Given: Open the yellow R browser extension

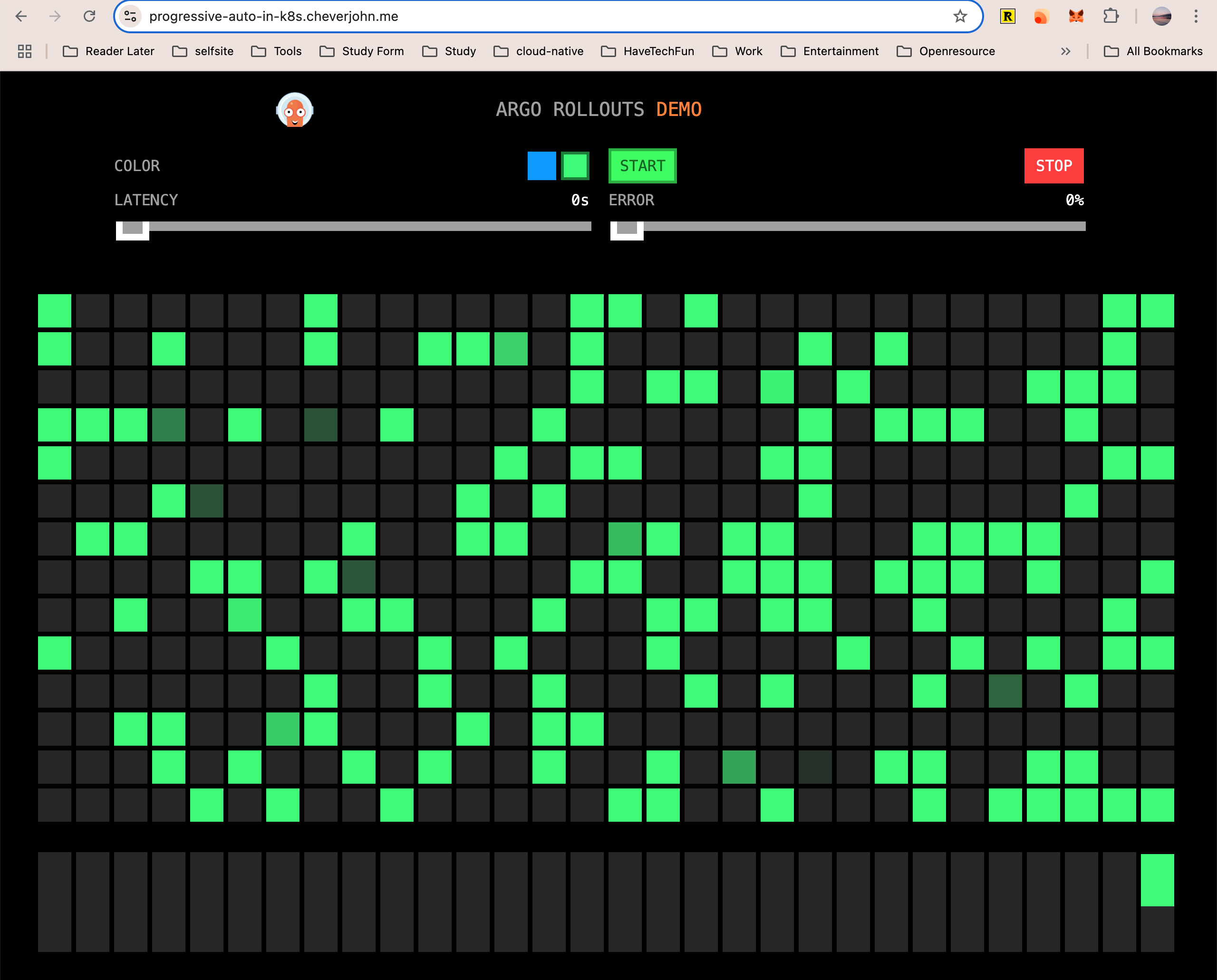Looking at the screenshot, I should 1007,16.
